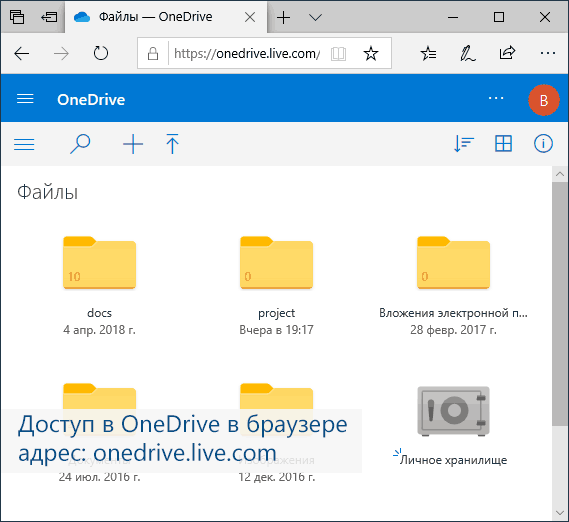
Task: Click the set these tabs aside icon
Action: (49, 17)
